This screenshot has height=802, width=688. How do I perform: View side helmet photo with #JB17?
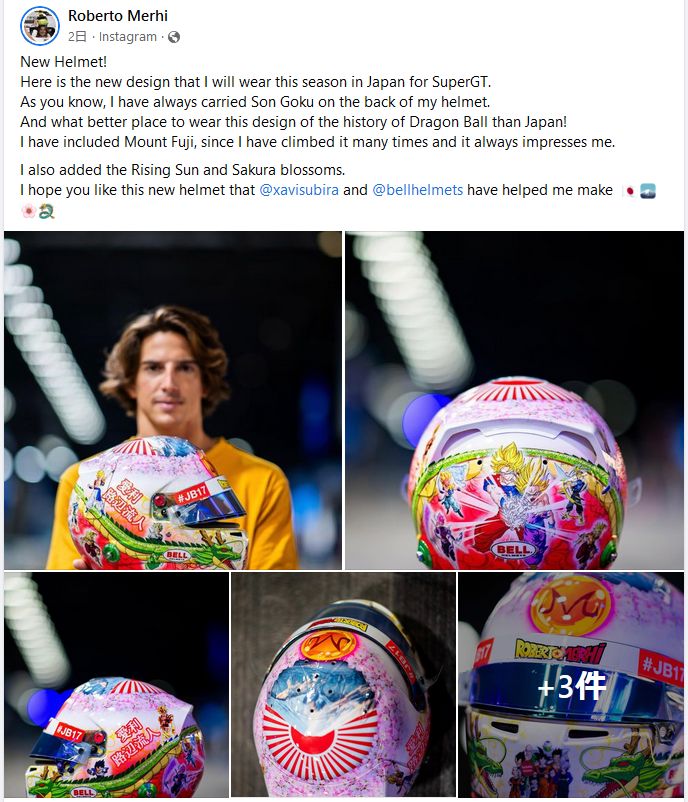click(117, 684)
